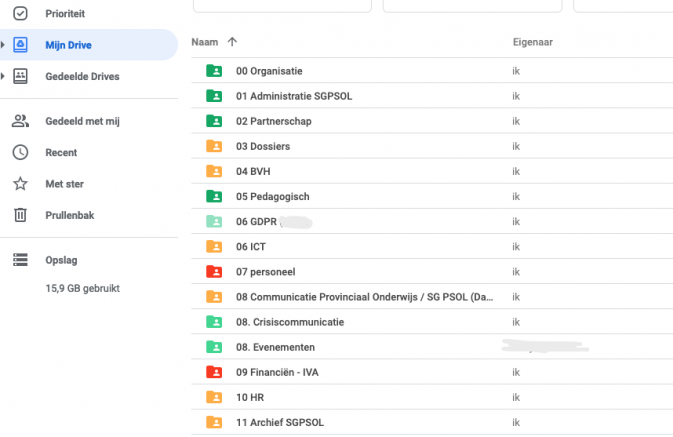Select folder icon of 01 Administratie SGPSOL
Screen dimensions: 673x437
214,96
